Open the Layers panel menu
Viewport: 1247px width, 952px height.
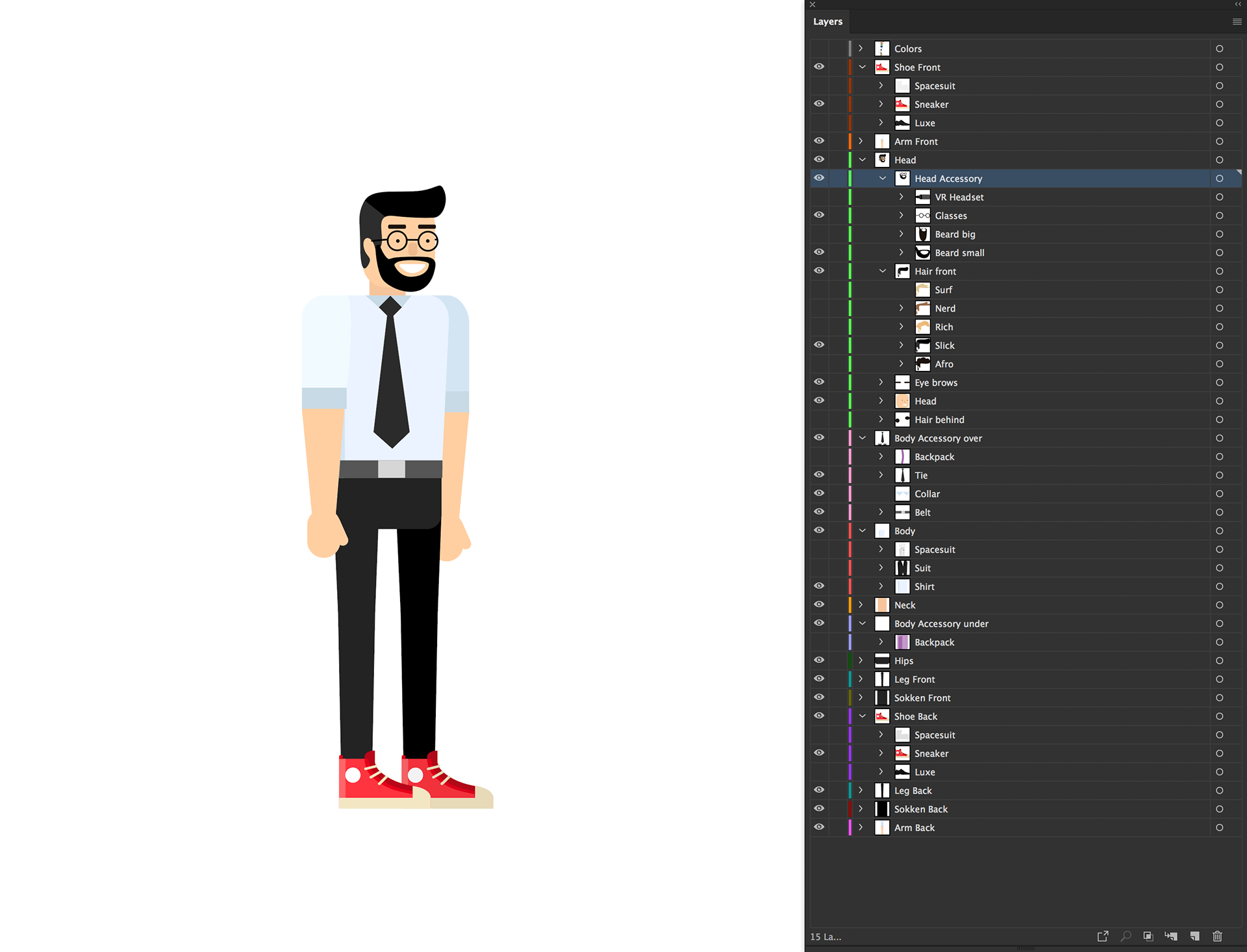[1237, 21]
